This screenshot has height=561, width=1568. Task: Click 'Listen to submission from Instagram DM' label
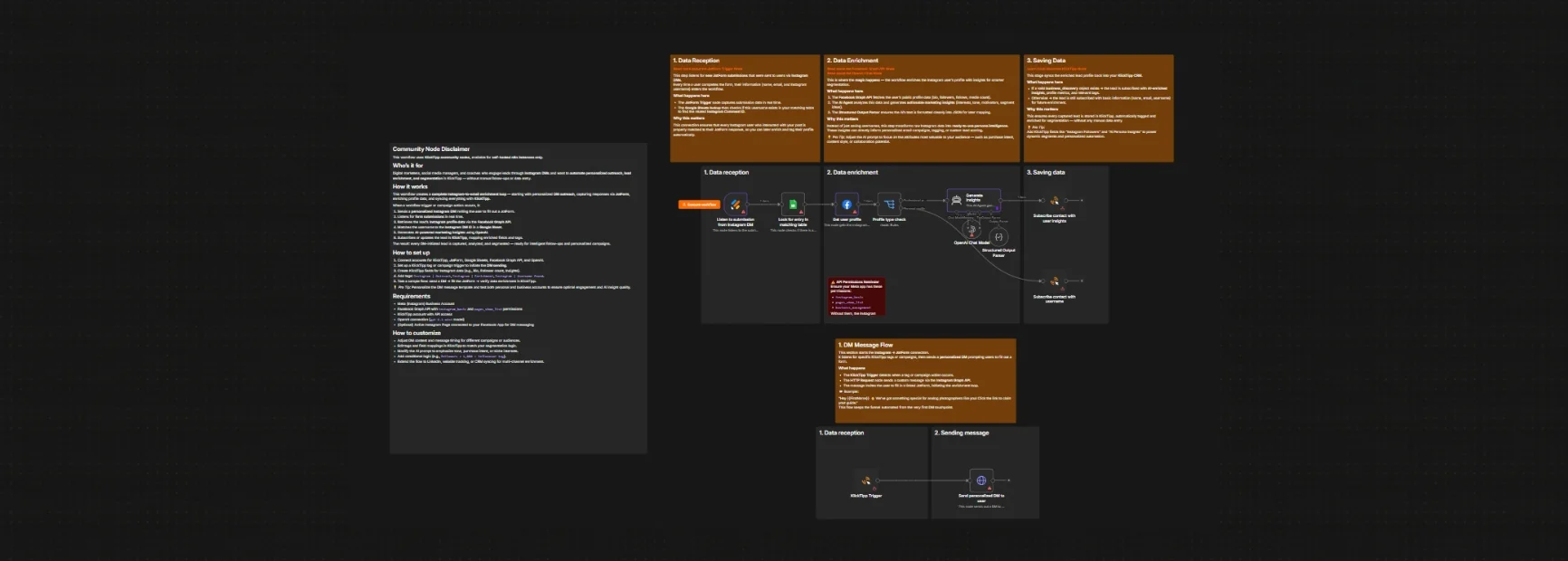click(735, 222)
